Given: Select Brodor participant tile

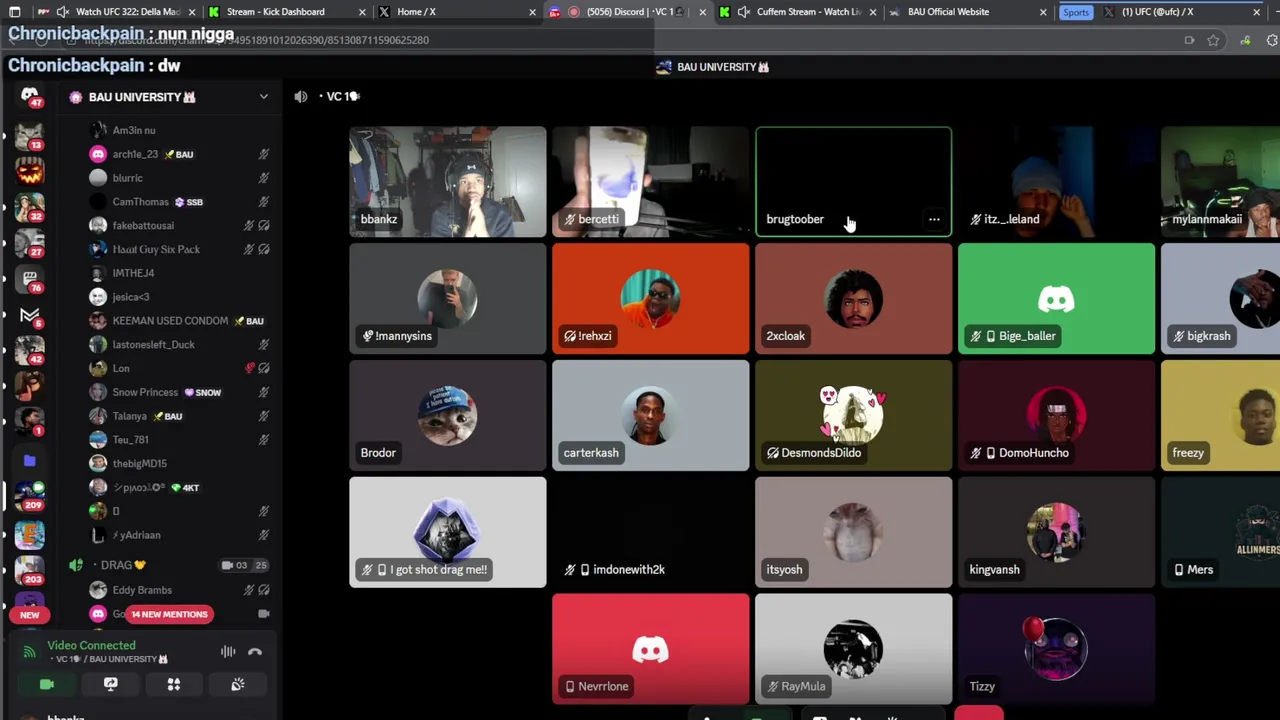Looking at the screenshot, I should coord(448,416).
